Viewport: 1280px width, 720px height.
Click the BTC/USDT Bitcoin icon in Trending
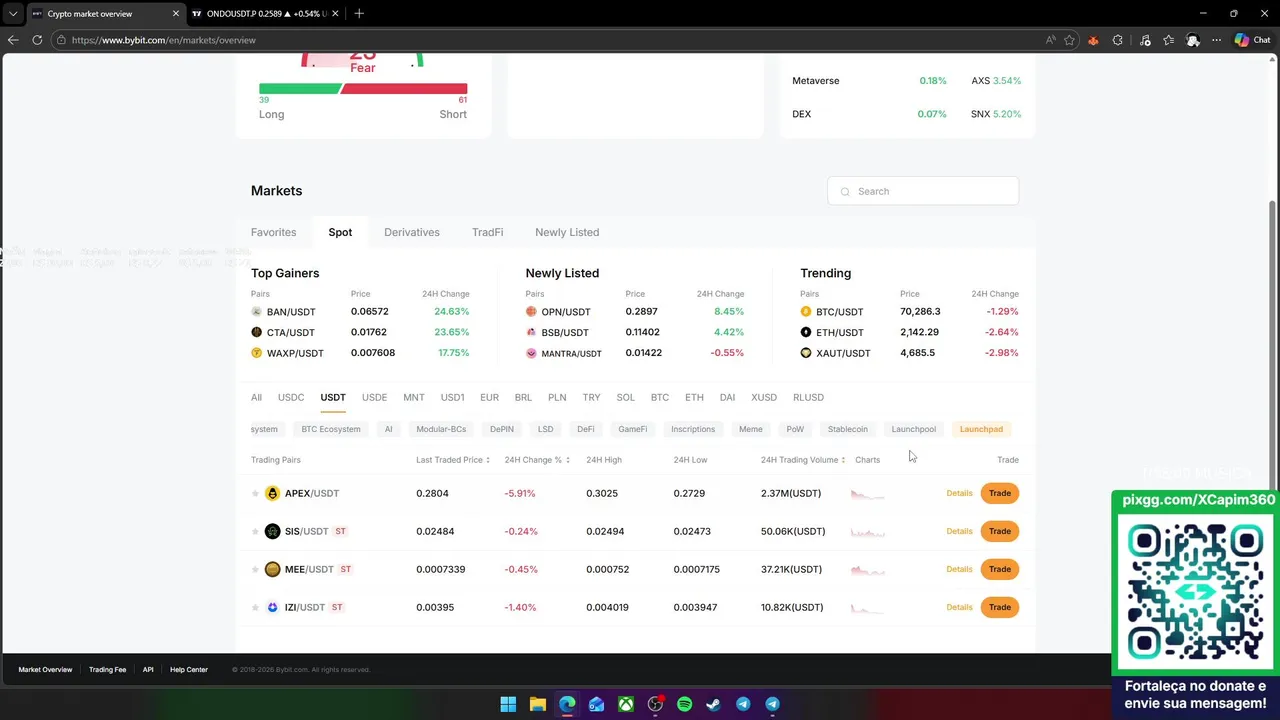click(x=806, y=311)
